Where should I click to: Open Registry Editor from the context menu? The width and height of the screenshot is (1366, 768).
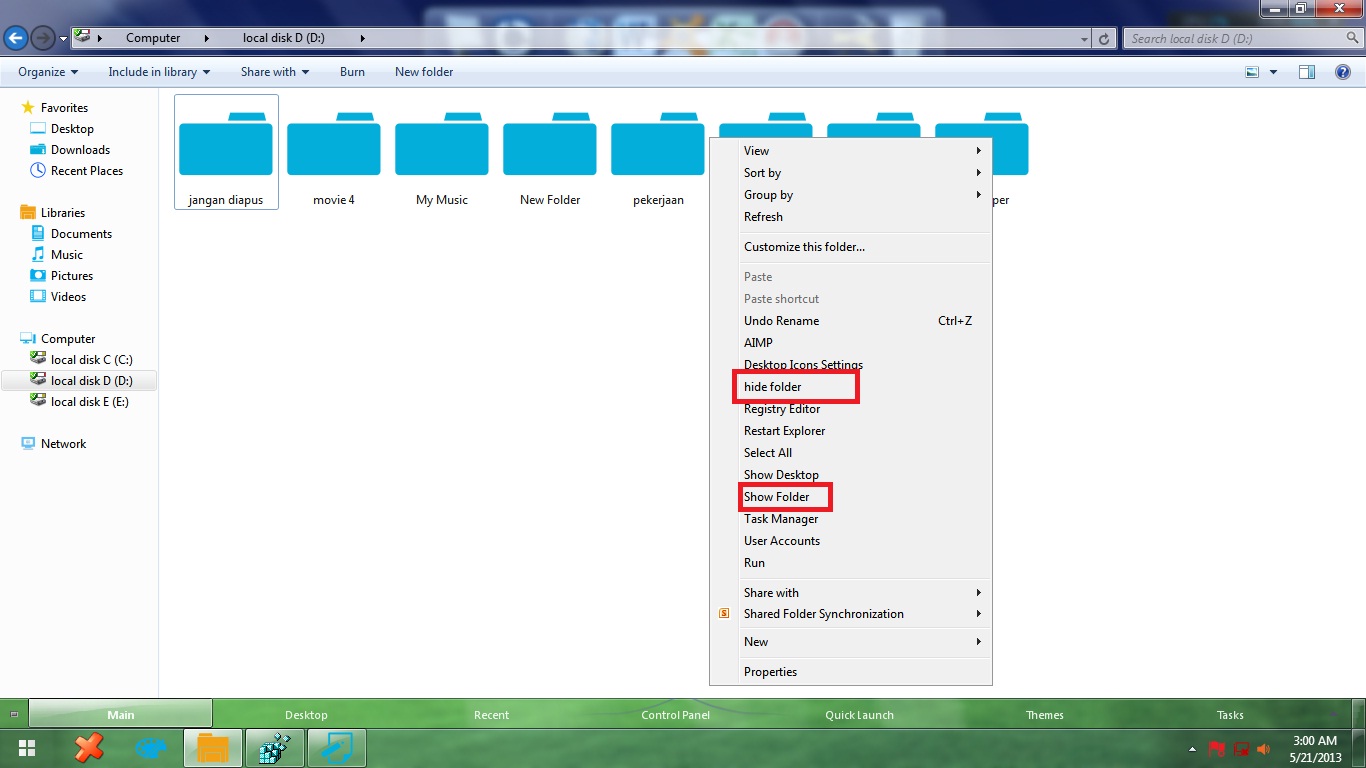tap(782, 409)
